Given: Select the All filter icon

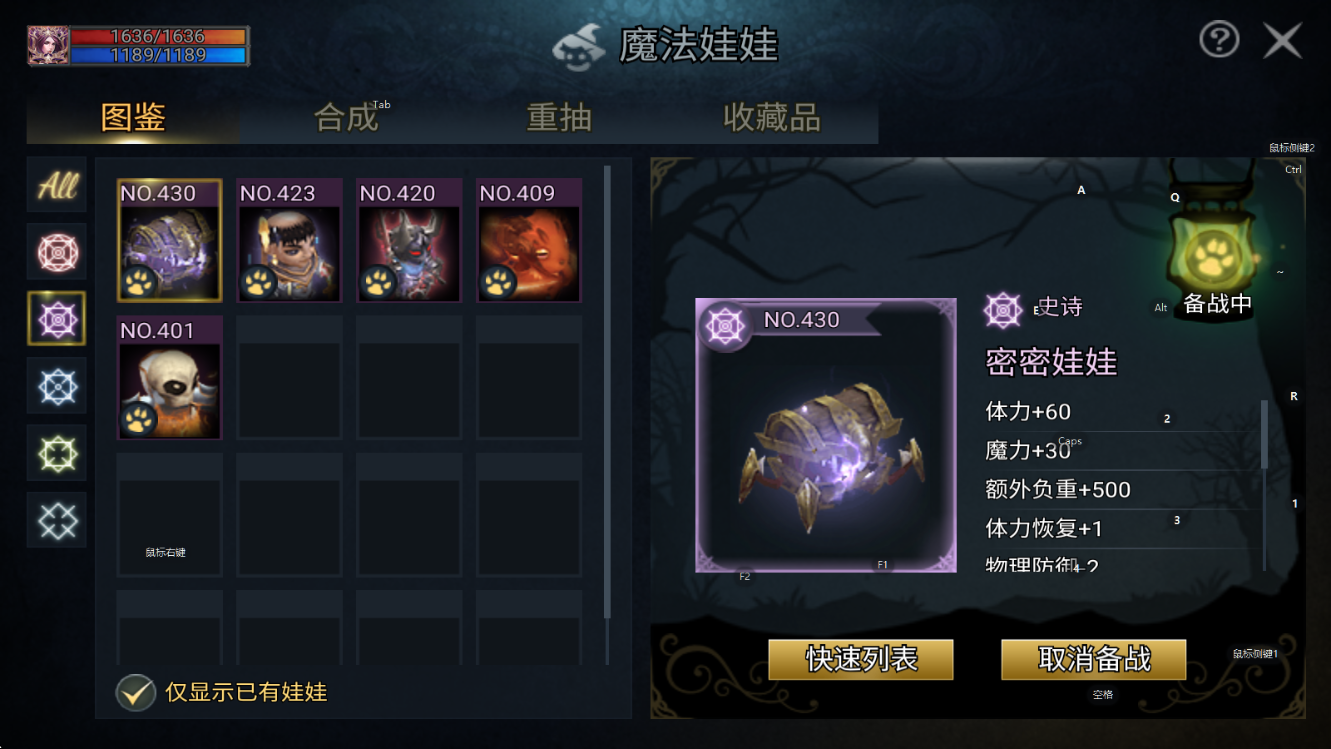Looking at the screenshot, I should click(x=57, y=185).
